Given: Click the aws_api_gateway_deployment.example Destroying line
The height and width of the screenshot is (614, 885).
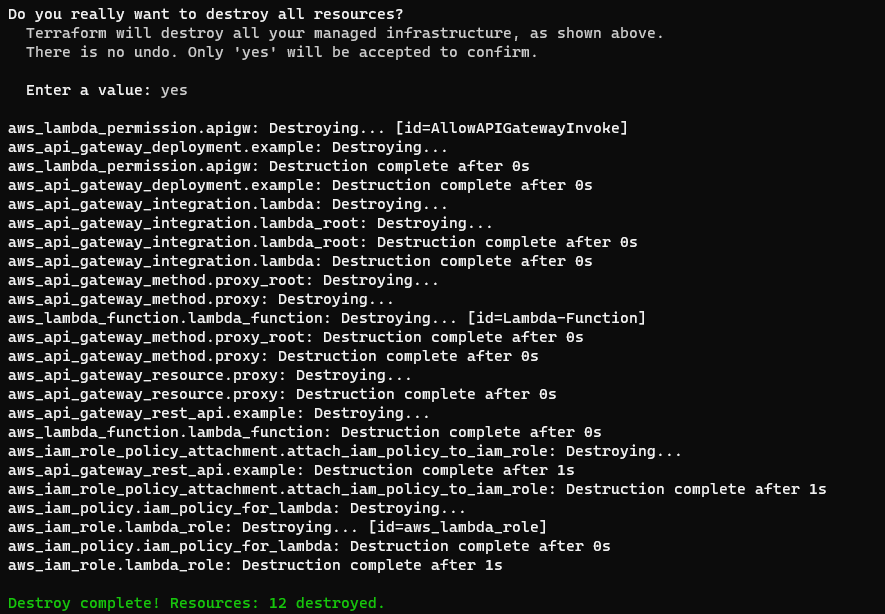Looking at the screenshot, I should pos(227,147).
